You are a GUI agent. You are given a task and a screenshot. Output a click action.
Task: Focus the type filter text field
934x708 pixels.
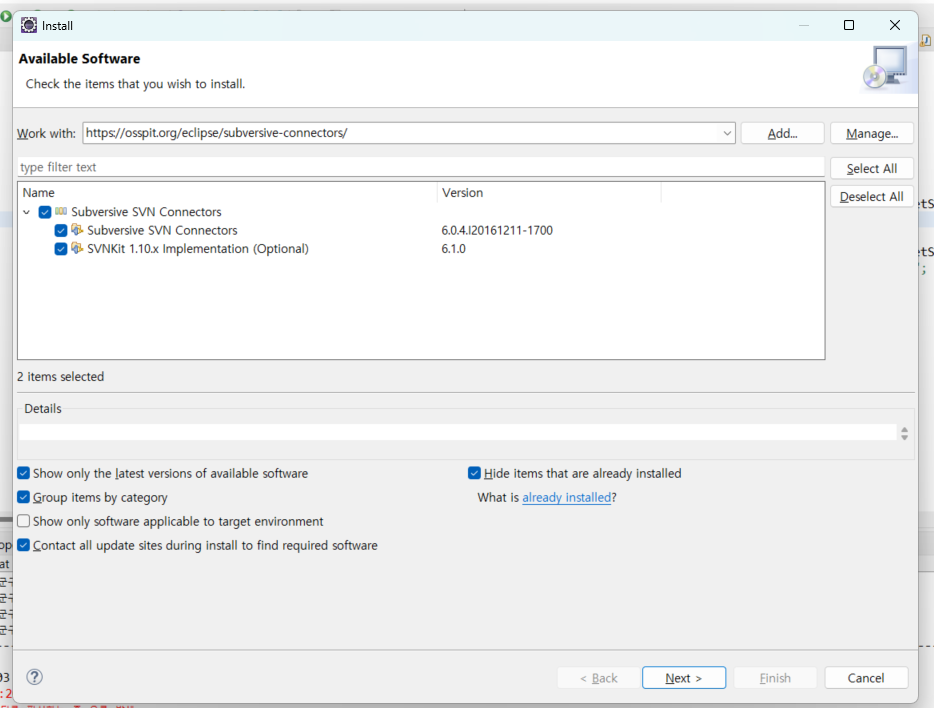tap(421, 167)
